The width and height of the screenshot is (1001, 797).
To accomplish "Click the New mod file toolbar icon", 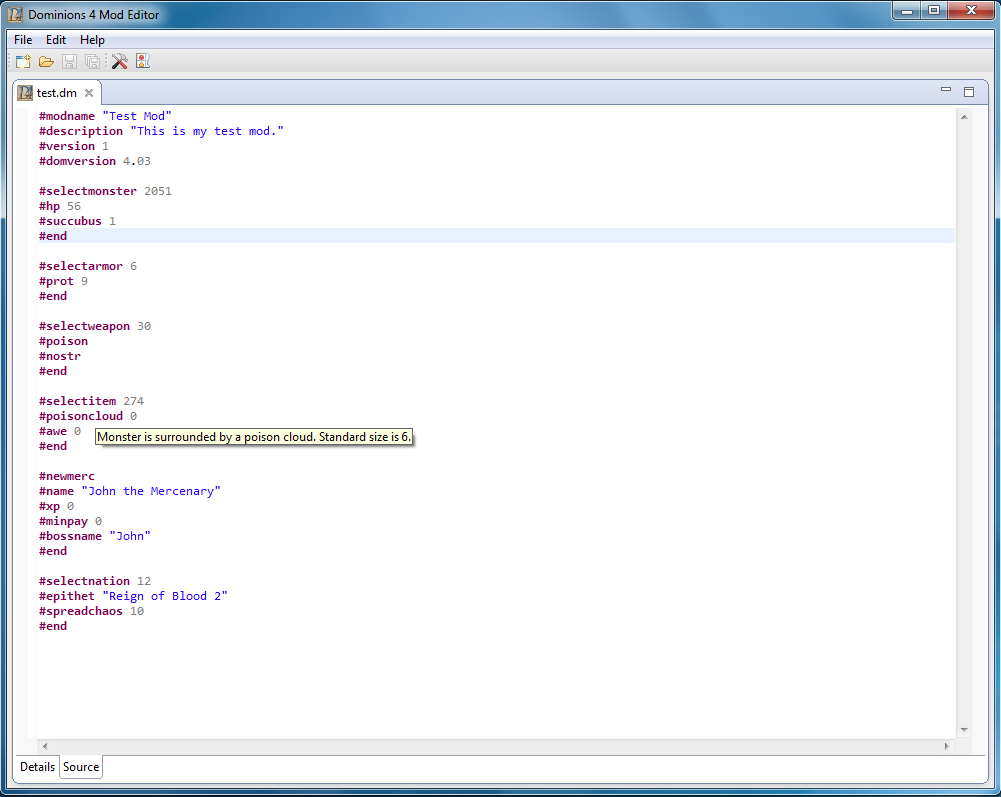I will [23, 61].
